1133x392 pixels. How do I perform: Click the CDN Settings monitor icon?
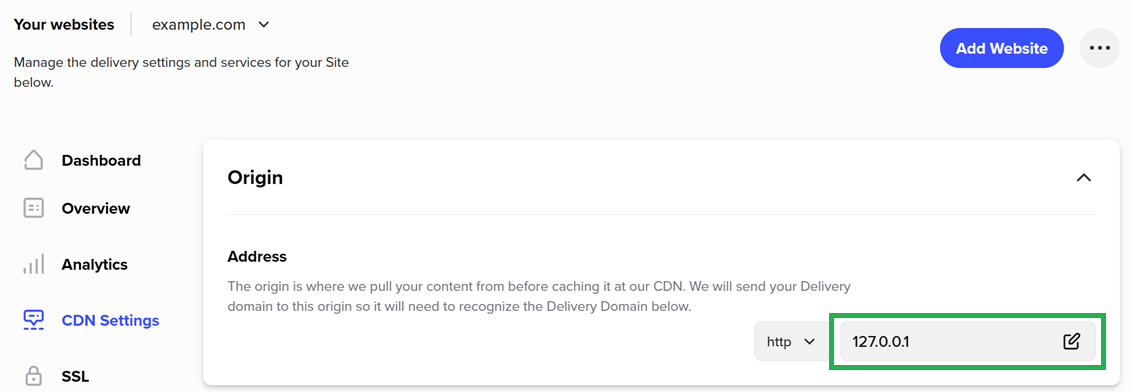pos(33,320)
